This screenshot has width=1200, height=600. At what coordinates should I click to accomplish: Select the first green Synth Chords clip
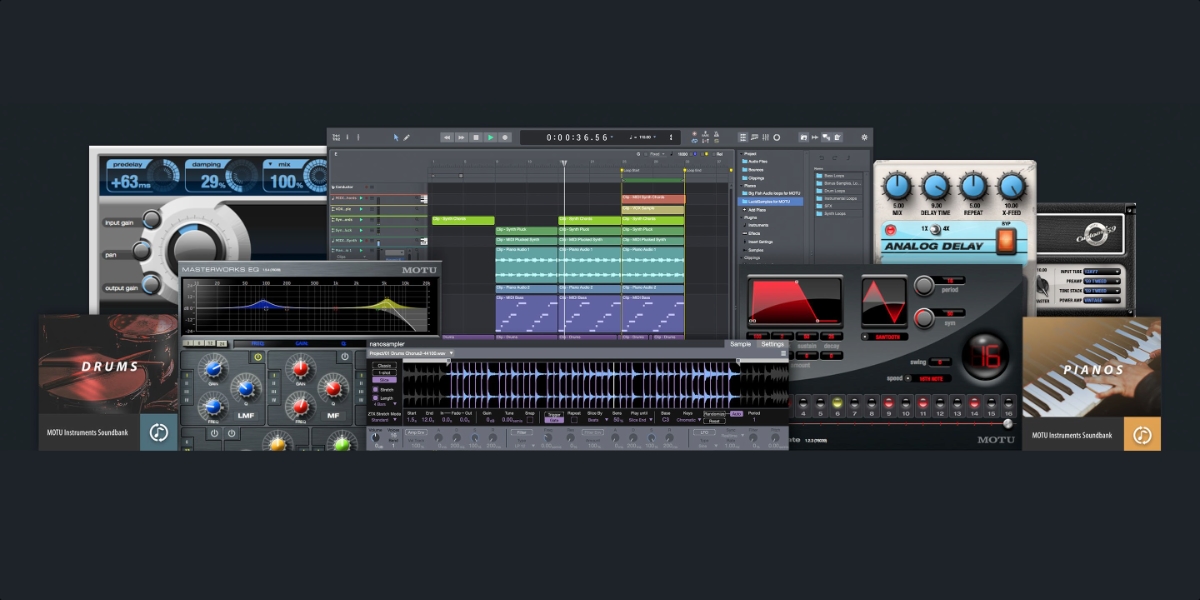click(463, 220)
